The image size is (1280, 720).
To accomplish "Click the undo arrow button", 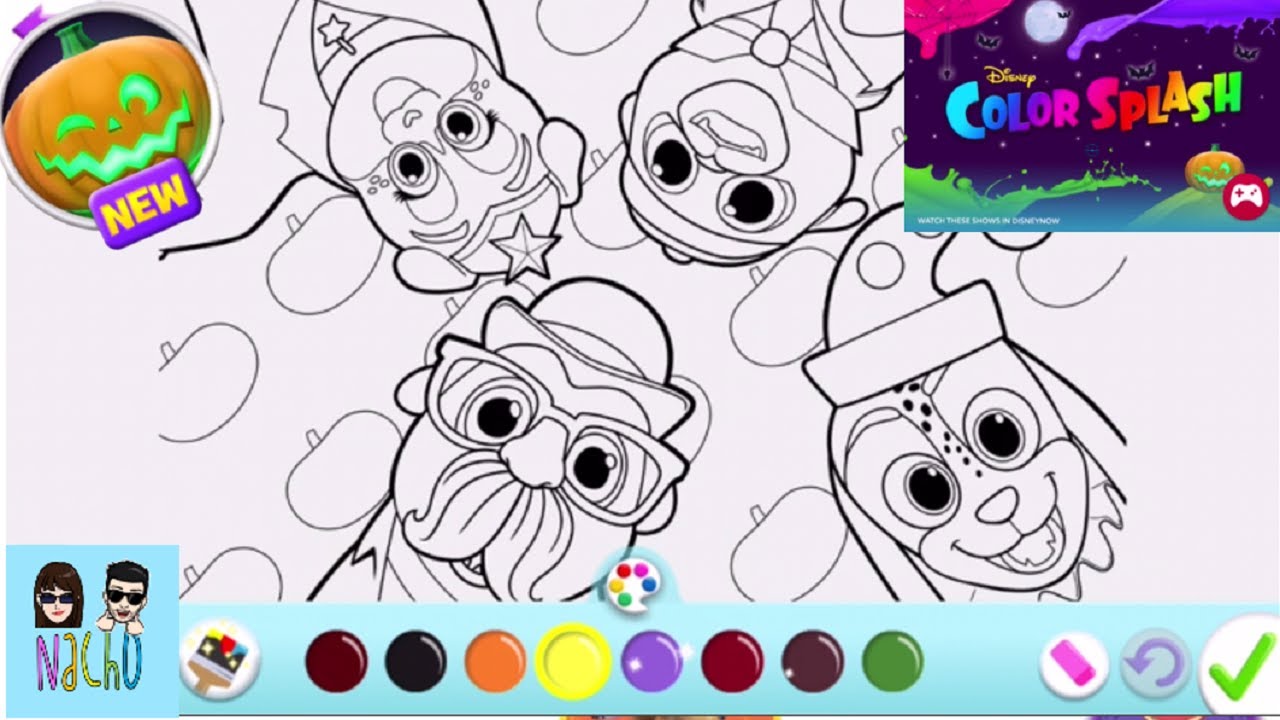I will (x=1155, y=664).
